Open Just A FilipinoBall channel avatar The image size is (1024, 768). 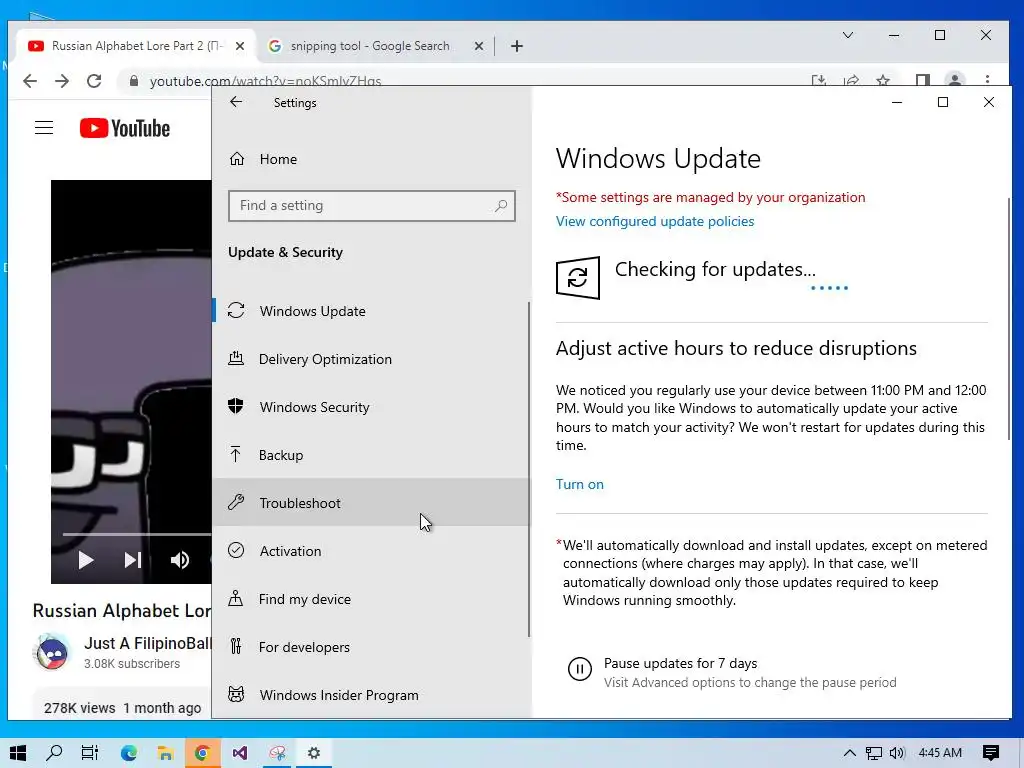pos(52,652)
